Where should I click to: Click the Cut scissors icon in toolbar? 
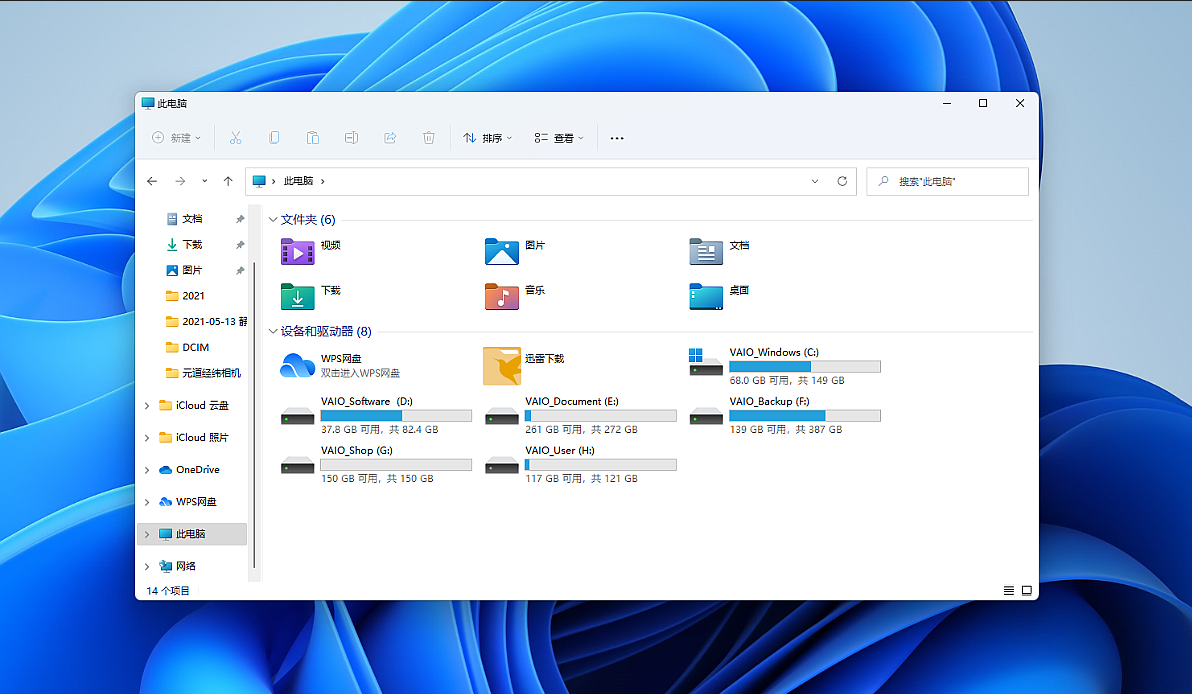(236, 138)
